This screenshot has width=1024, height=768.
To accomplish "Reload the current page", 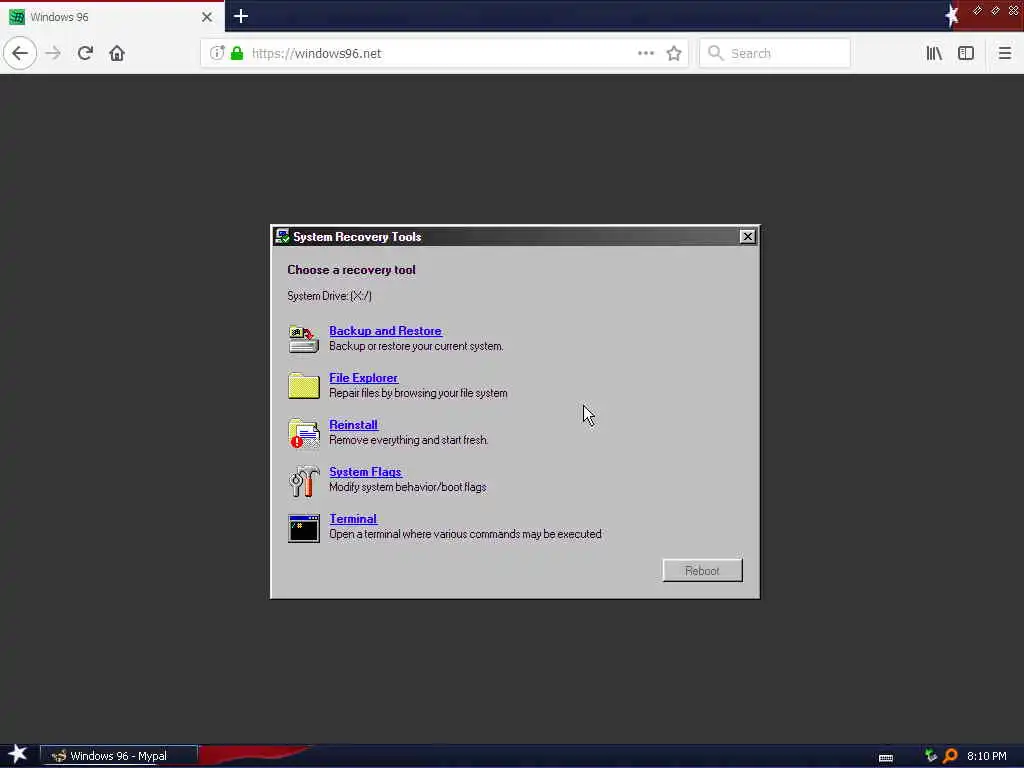I will [x=86, y=54].
